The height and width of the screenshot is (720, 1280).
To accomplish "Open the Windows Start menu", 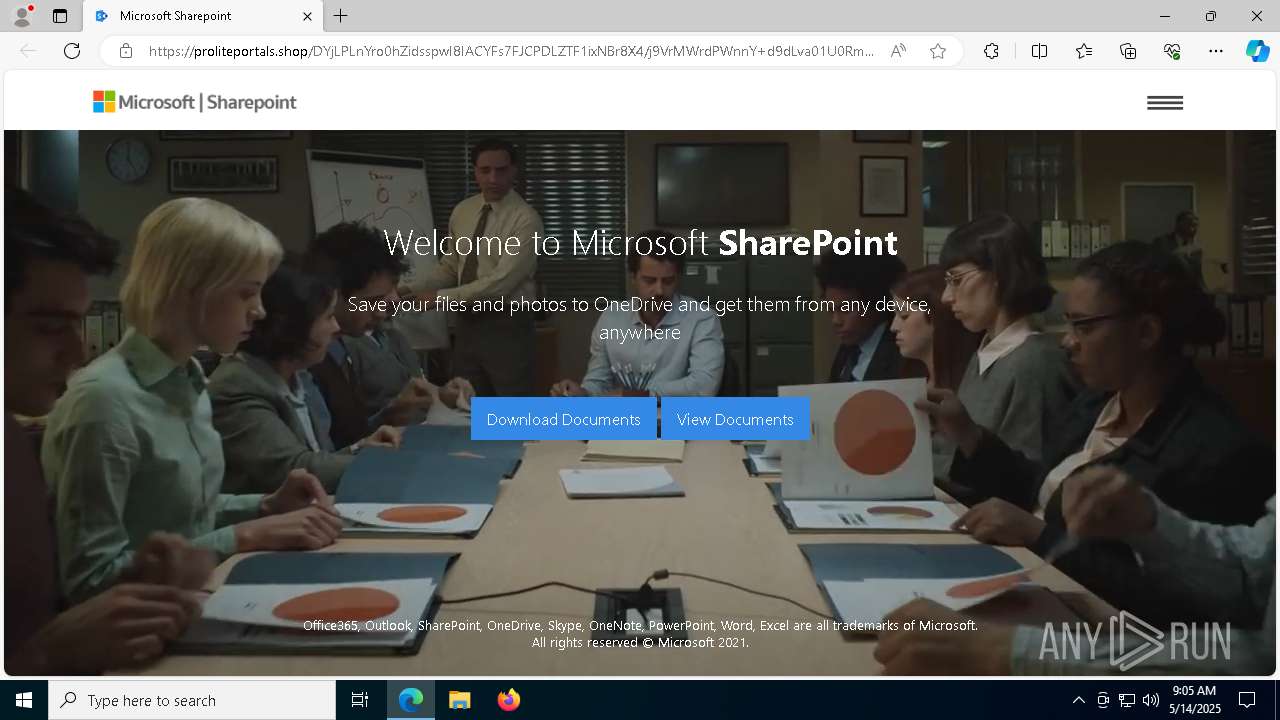I will [x=24, y=700].
